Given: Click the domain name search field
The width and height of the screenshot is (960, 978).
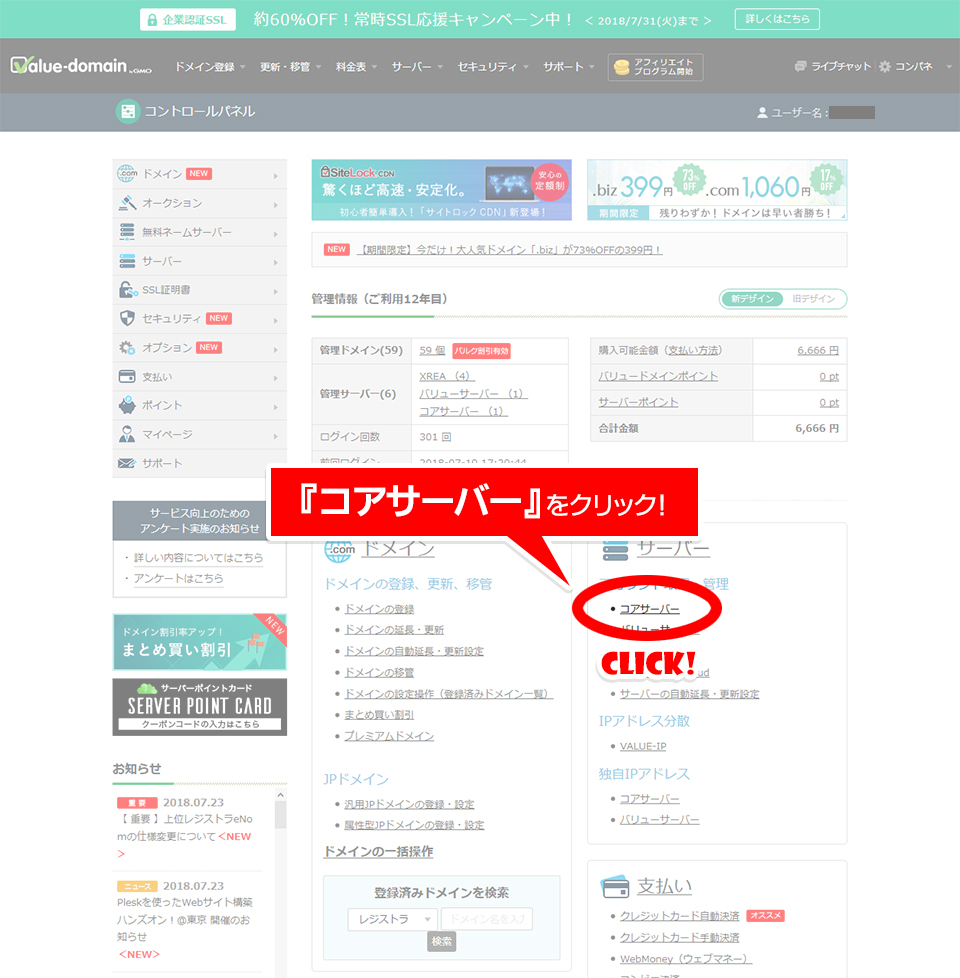Looking at the screenshot, I should 487,919.
